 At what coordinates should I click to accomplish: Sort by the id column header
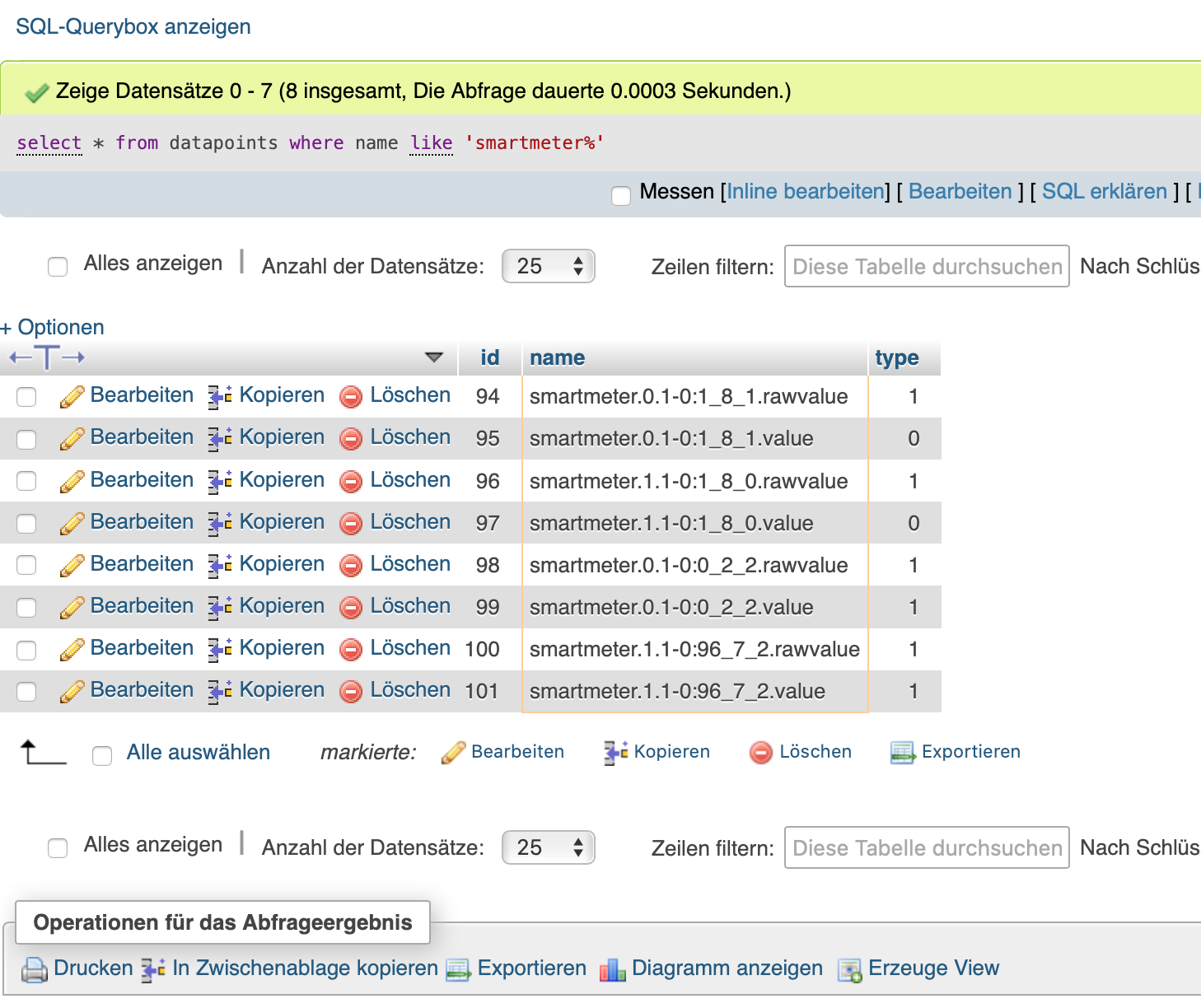pos(490,357)
